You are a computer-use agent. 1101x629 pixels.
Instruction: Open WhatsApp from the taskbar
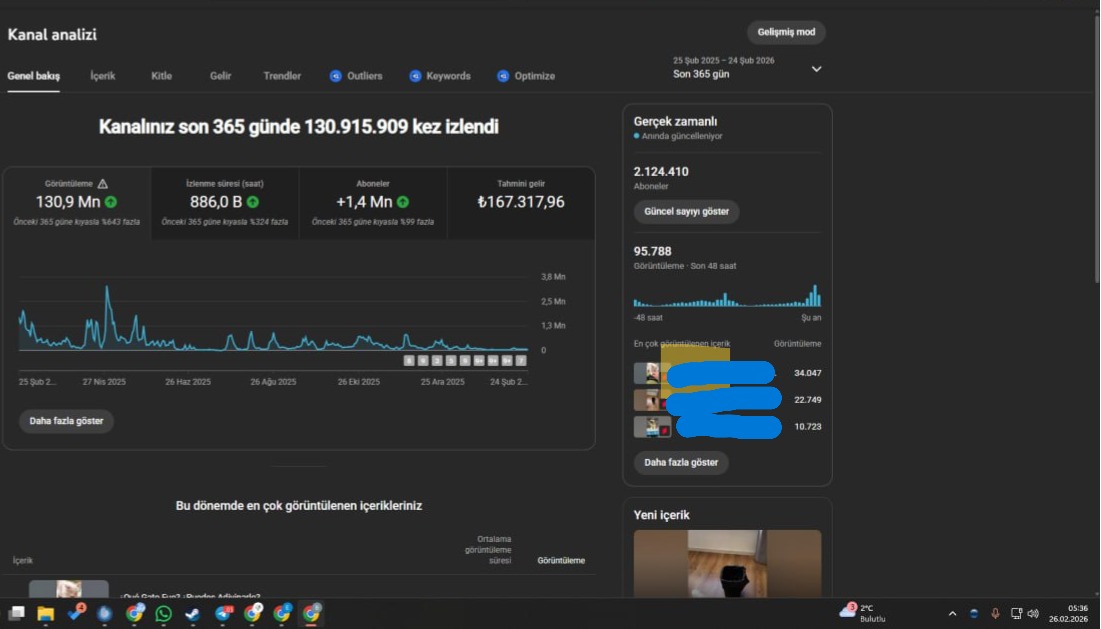[163, 613]
